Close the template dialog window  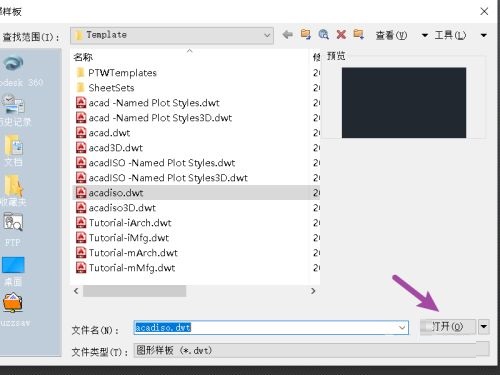pyautogui.click(x=484, y=11)
